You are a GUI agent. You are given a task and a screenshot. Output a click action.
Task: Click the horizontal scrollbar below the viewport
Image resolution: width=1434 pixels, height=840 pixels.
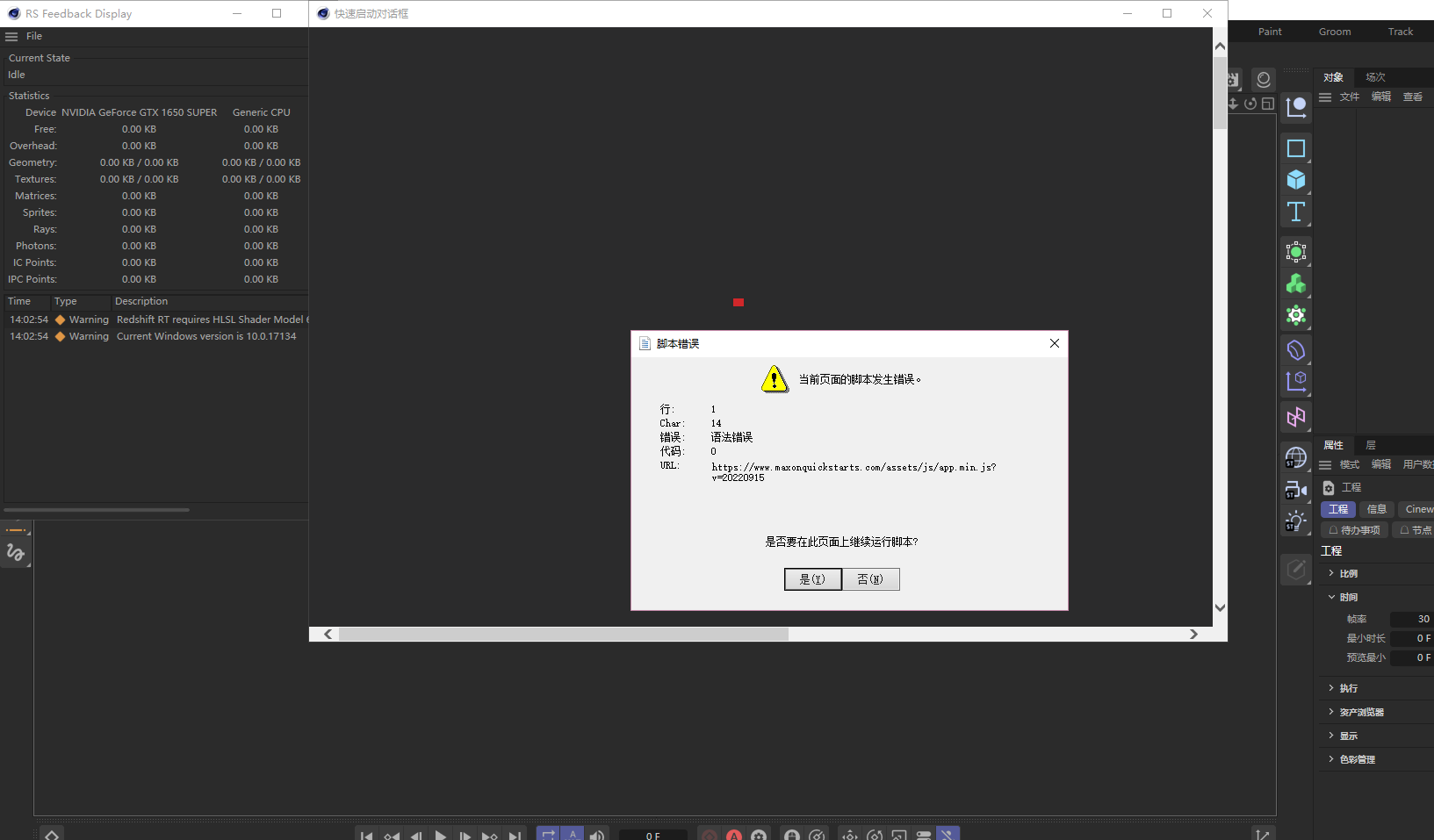(562, 634)
